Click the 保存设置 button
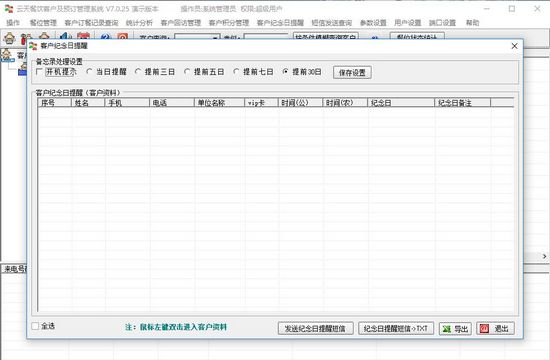 click(x=352, y=73)
